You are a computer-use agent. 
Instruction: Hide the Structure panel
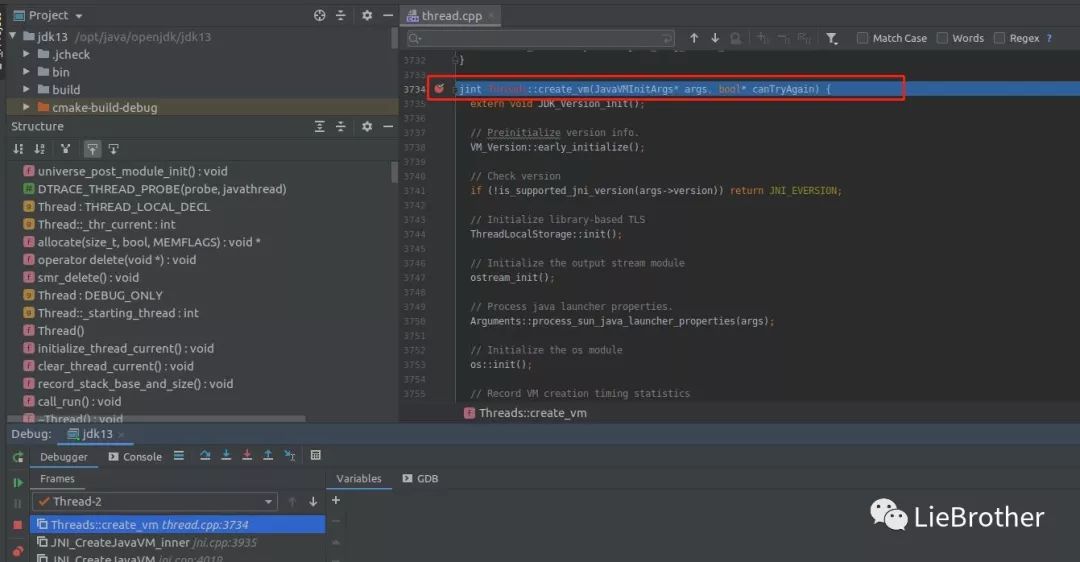[388, 127]
